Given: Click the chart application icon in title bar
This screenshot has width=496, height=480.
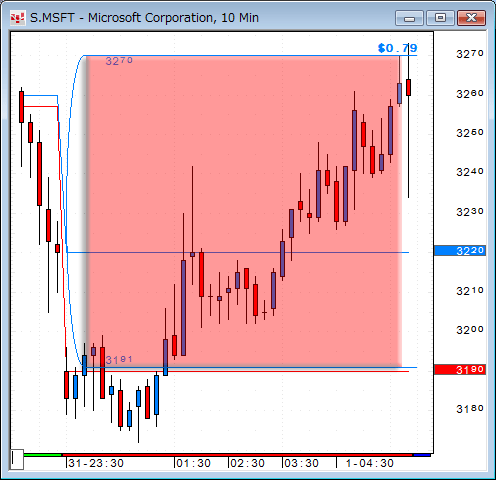Looking at the screenshot, I should click(x=17, y=18).
